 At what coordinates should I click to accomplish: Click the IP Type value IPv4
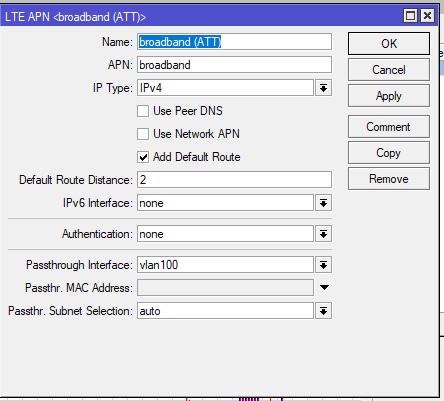225,88
